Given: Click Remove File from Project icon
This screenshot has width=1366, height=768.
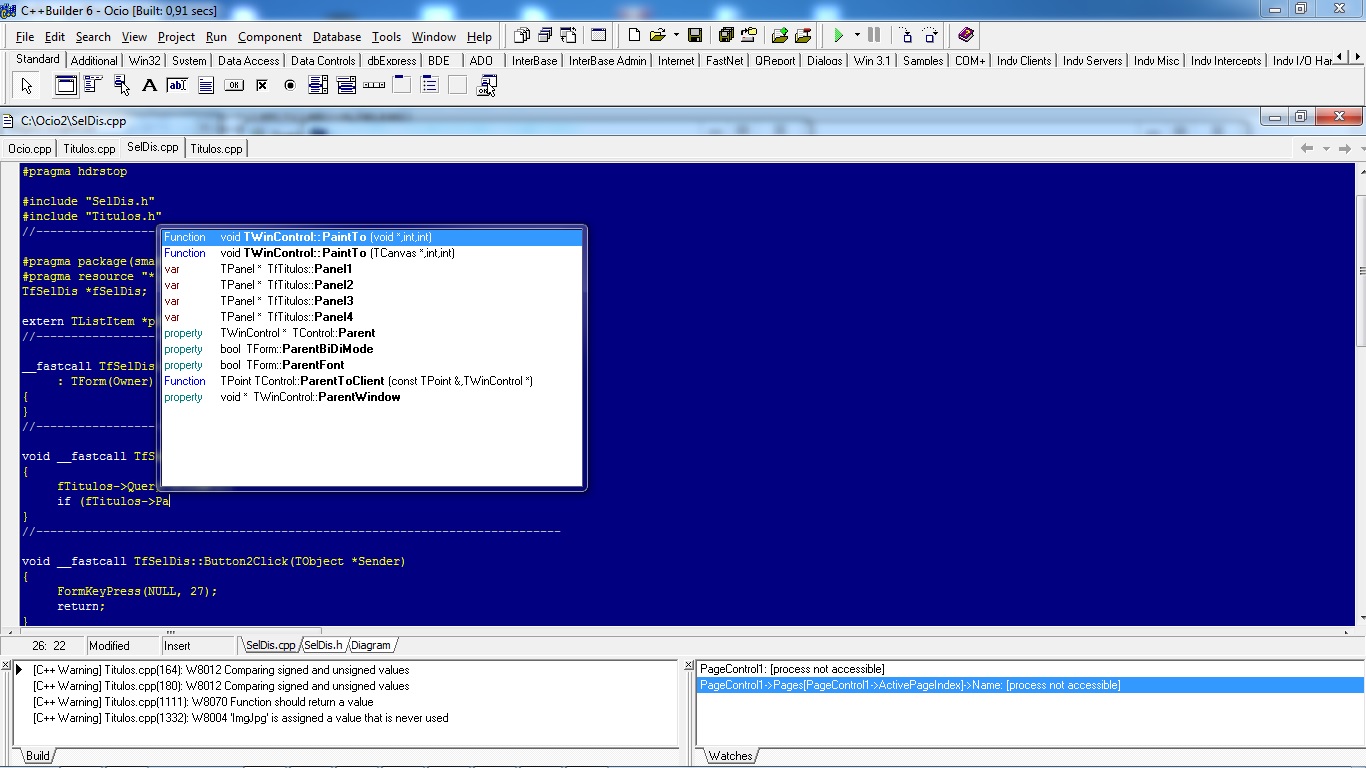Looking at the screenshot, I should click(803, 36).
